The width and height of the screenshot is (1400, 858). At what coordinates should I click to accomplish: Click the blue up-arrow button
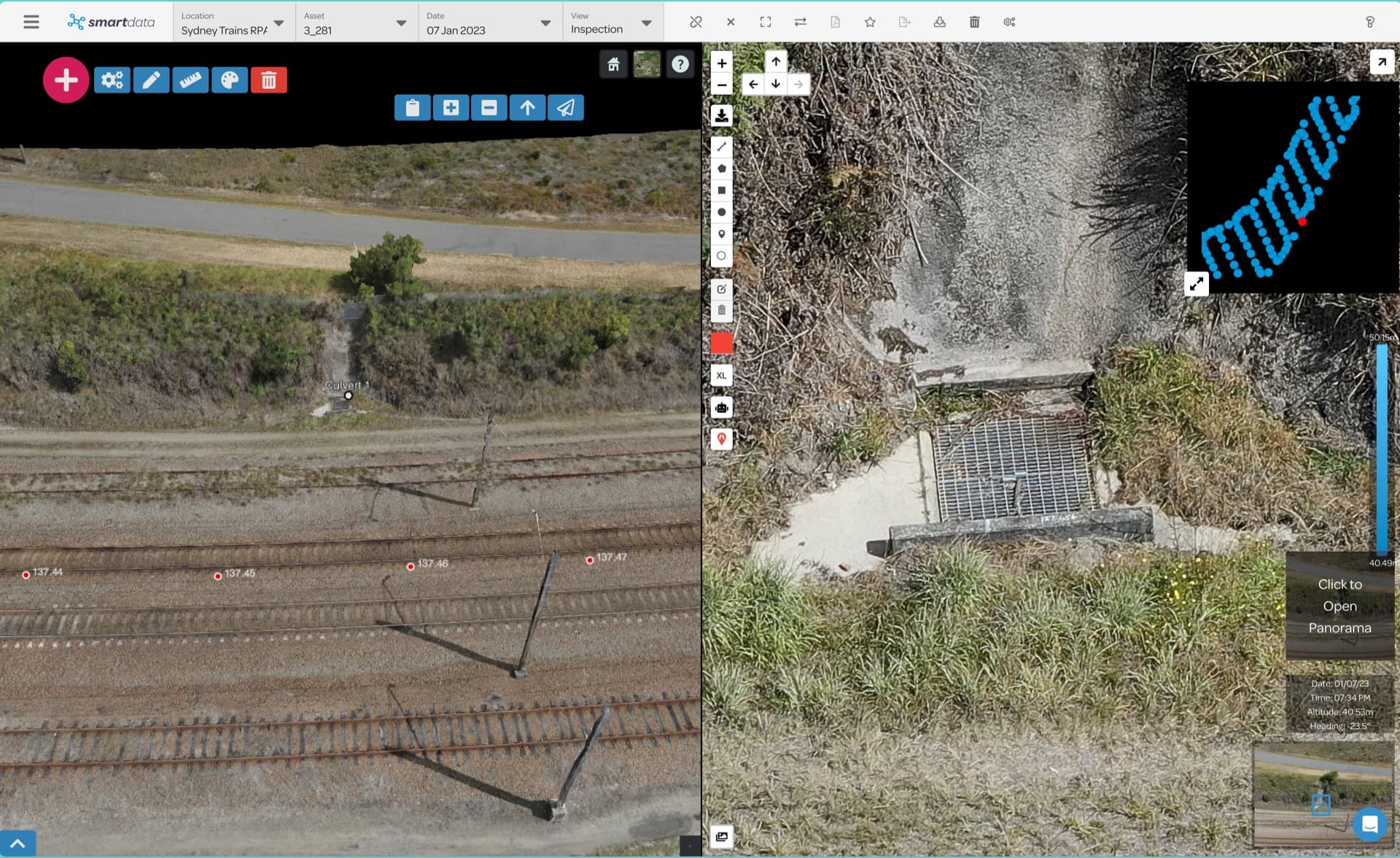pos(527,108)
